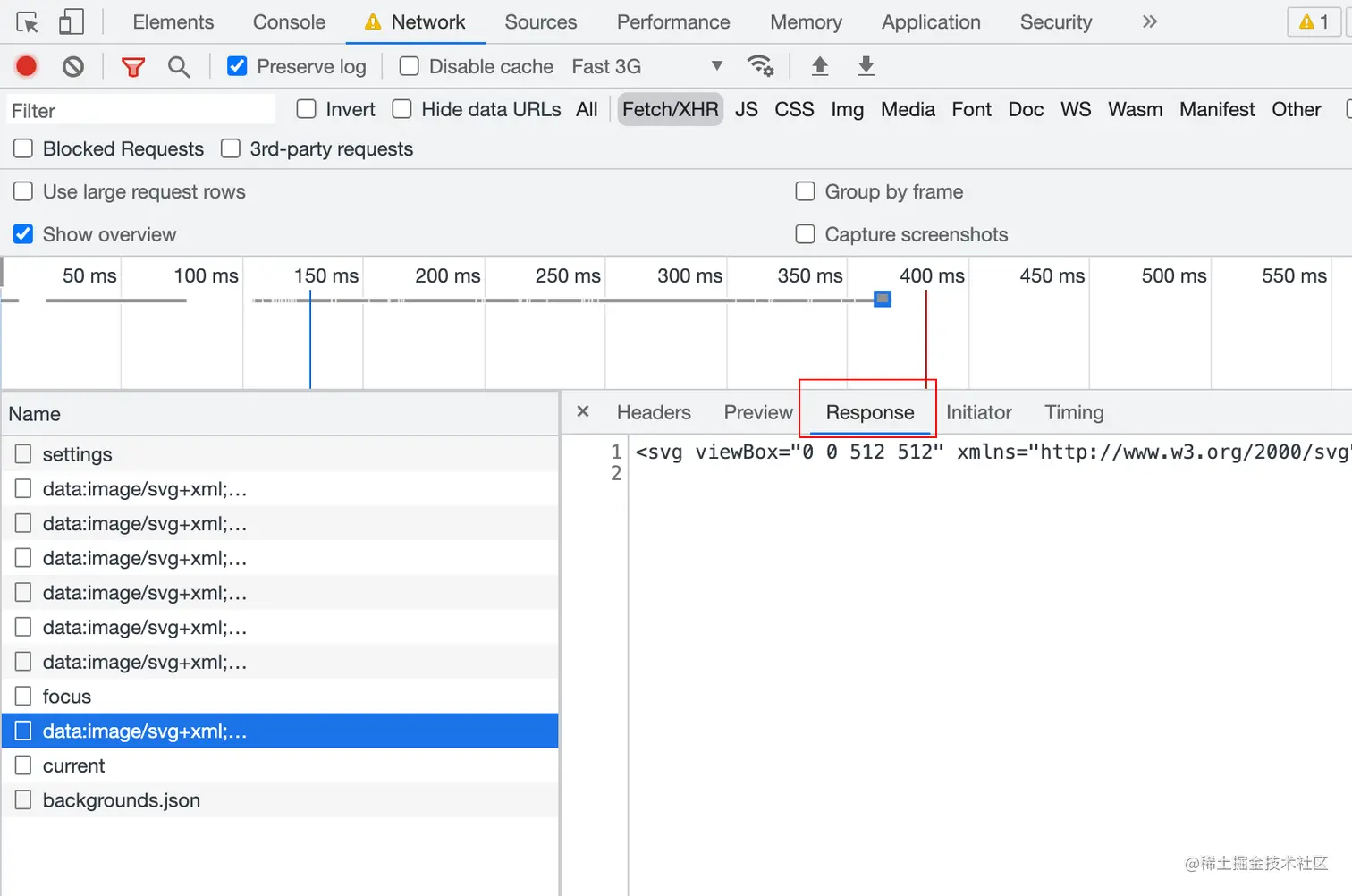Filter requests by Img
The image size is (1352, 896).
tap(848, 109)
